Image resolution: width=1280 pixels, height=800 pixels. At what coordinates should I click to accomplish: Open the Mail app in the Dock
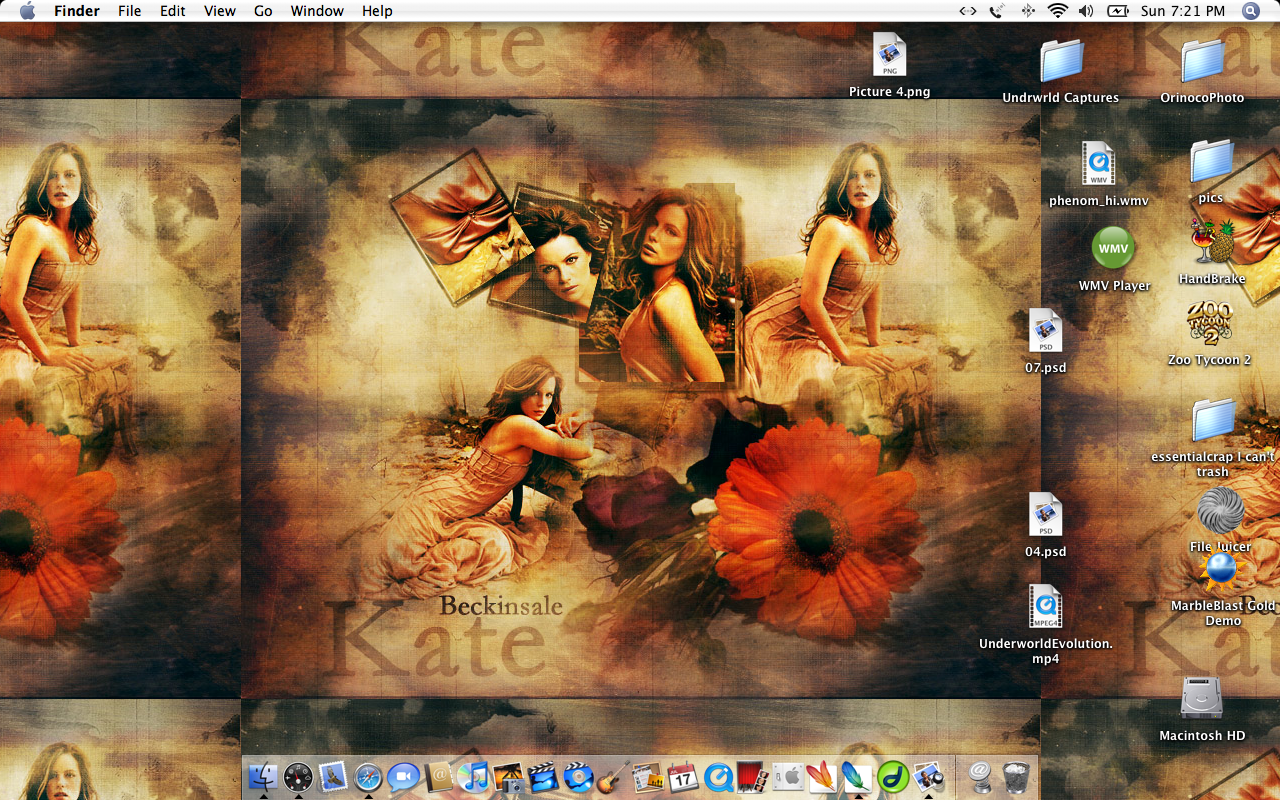pyautogui.click(x=333, y=777)
